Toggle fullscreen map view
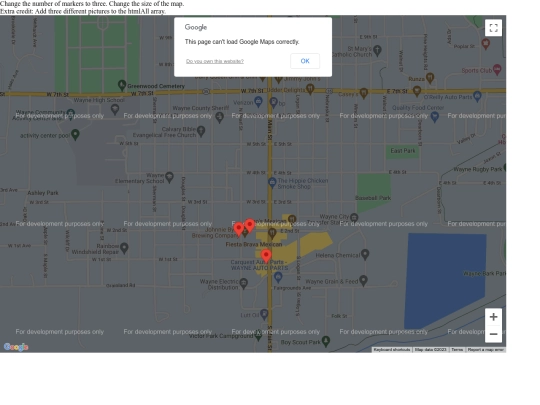This screenshot has width=540, height=405. point(493,28)
